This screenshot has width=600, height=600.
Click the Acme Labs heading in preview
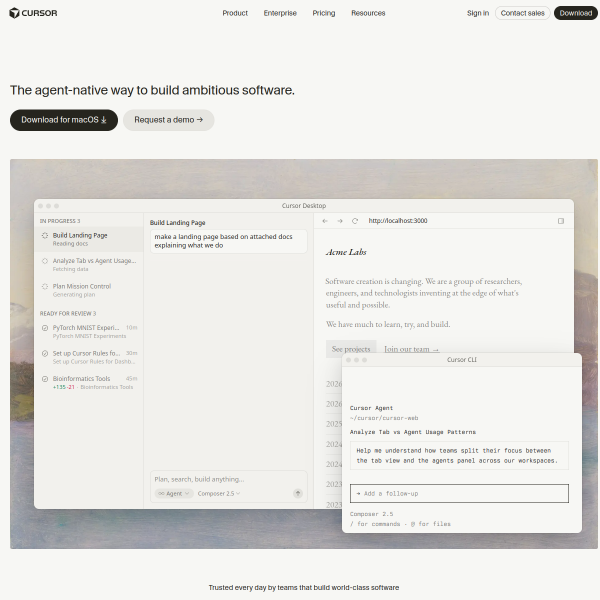346,252
